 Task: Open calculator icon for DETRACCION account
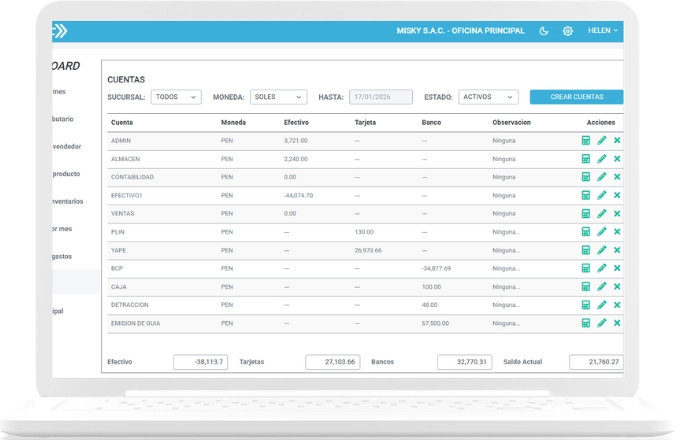585,305
